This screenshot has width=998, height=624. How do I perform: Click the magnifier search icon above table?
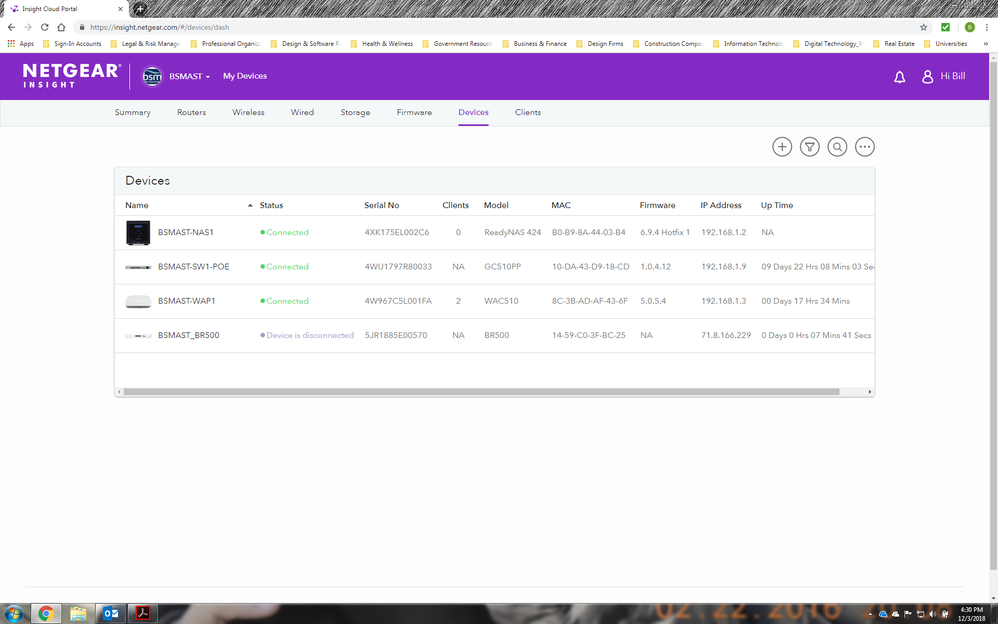point(837,147)
